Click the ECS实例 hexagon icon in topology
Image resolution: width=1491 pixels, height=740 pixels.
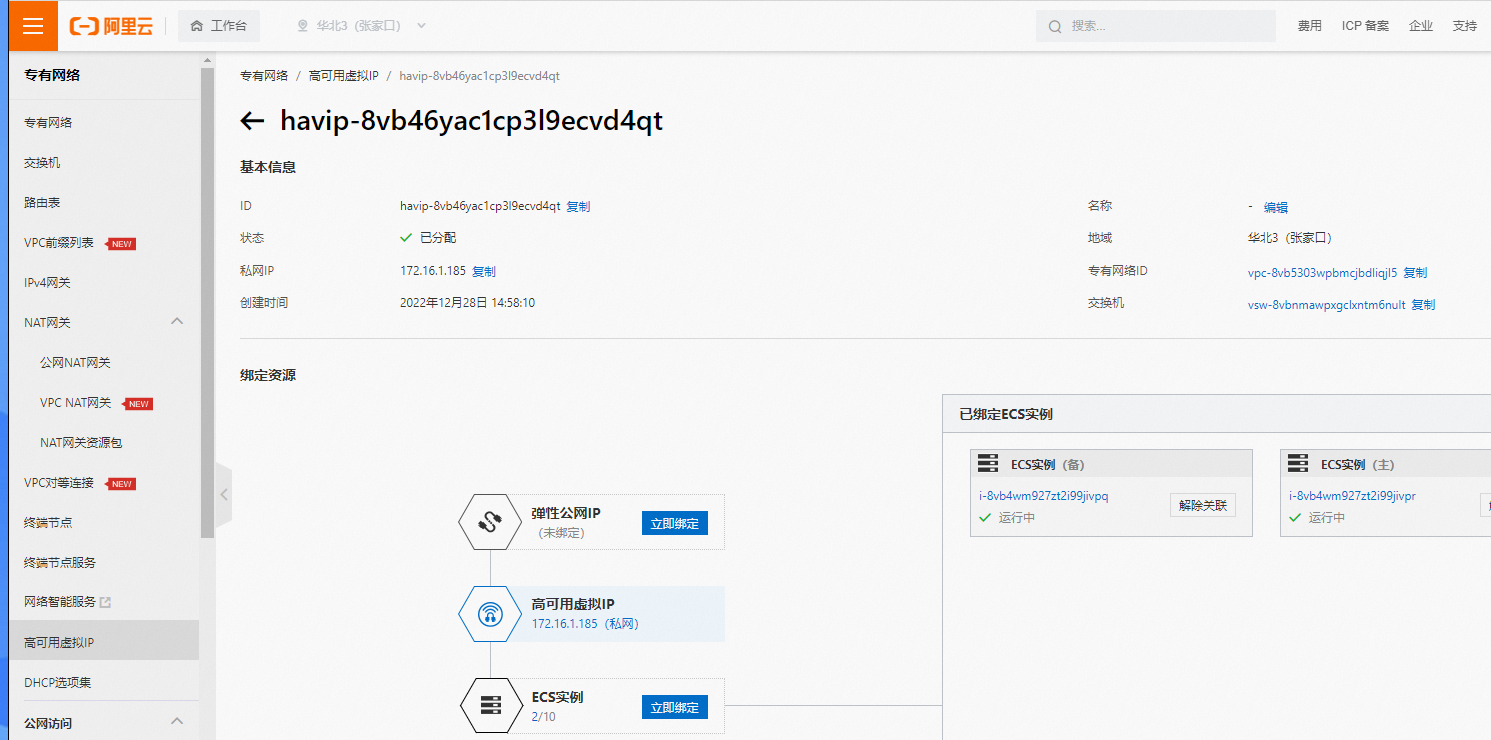[489, 705]
